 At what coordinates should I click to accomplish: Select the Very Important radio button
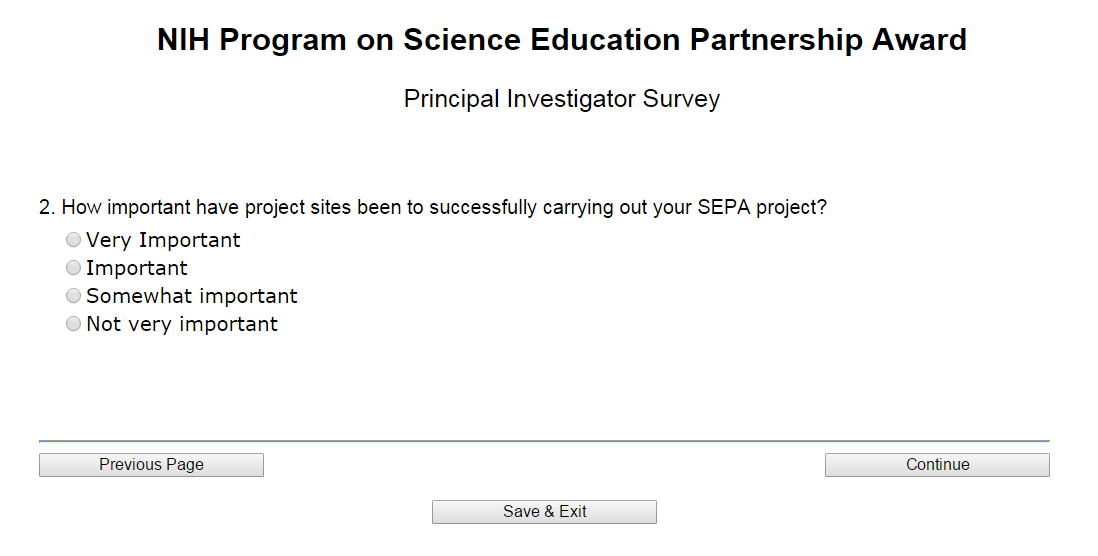73,240
